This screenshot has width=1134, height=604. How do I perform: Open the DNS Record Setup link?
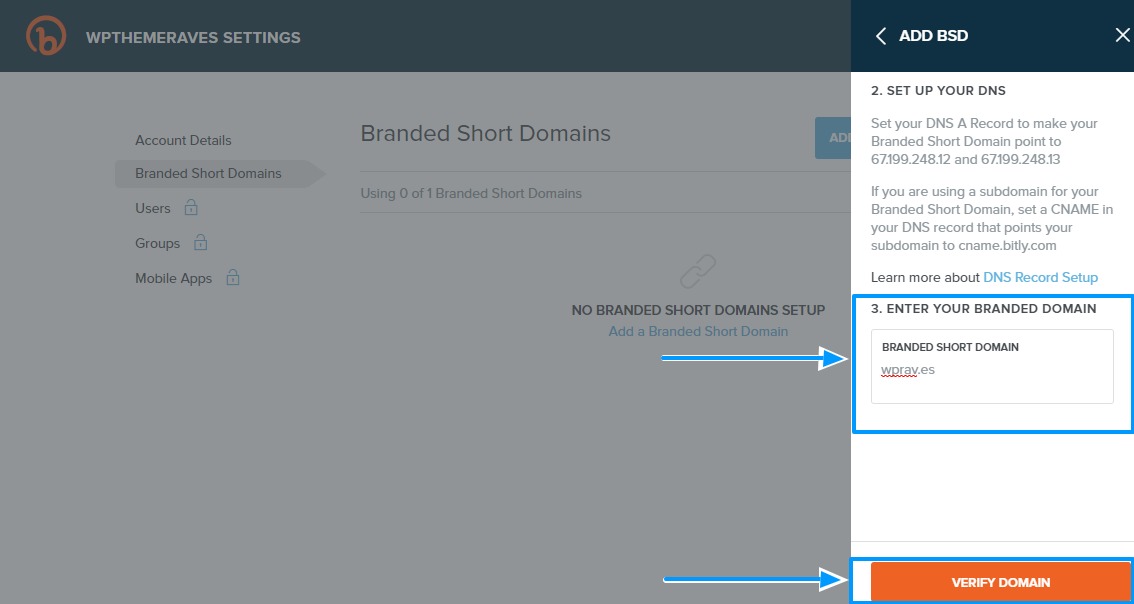coord(1040,277)
